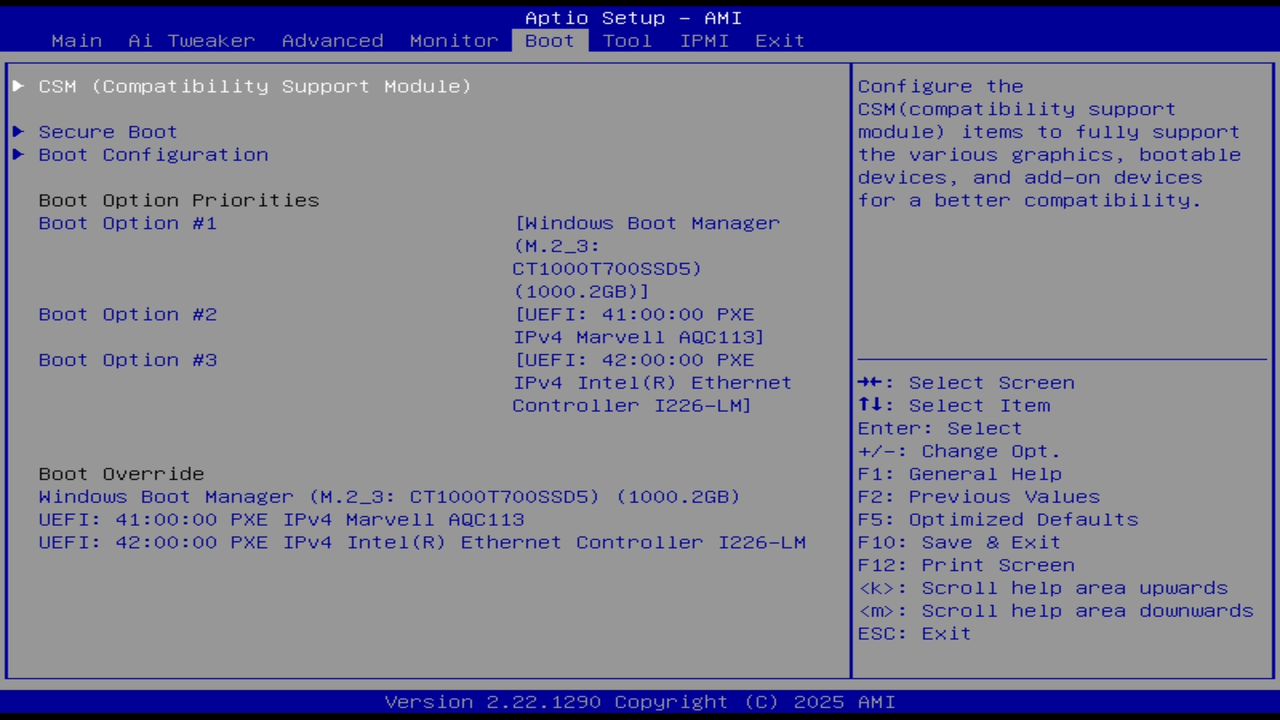Switch to the Exit tab
The height and width of the screenshot is (720, 1280).
(x=779, y=40)
